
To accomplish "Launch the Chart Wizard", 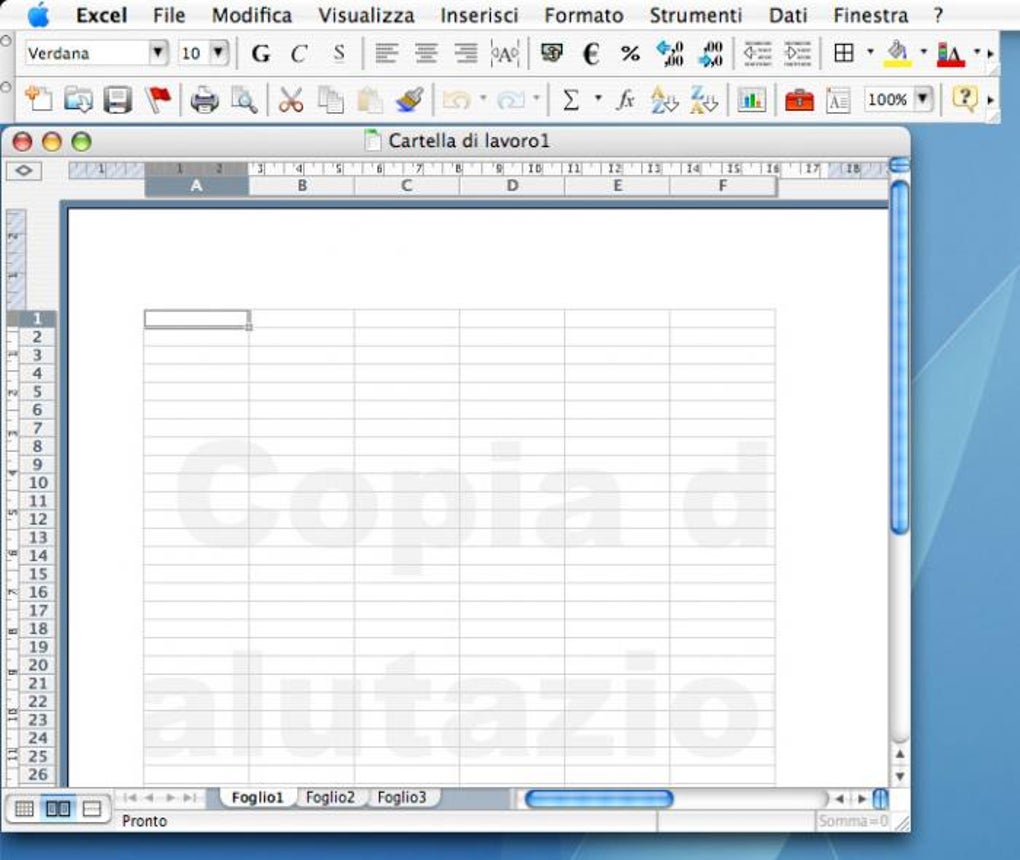I will [751, 100].
